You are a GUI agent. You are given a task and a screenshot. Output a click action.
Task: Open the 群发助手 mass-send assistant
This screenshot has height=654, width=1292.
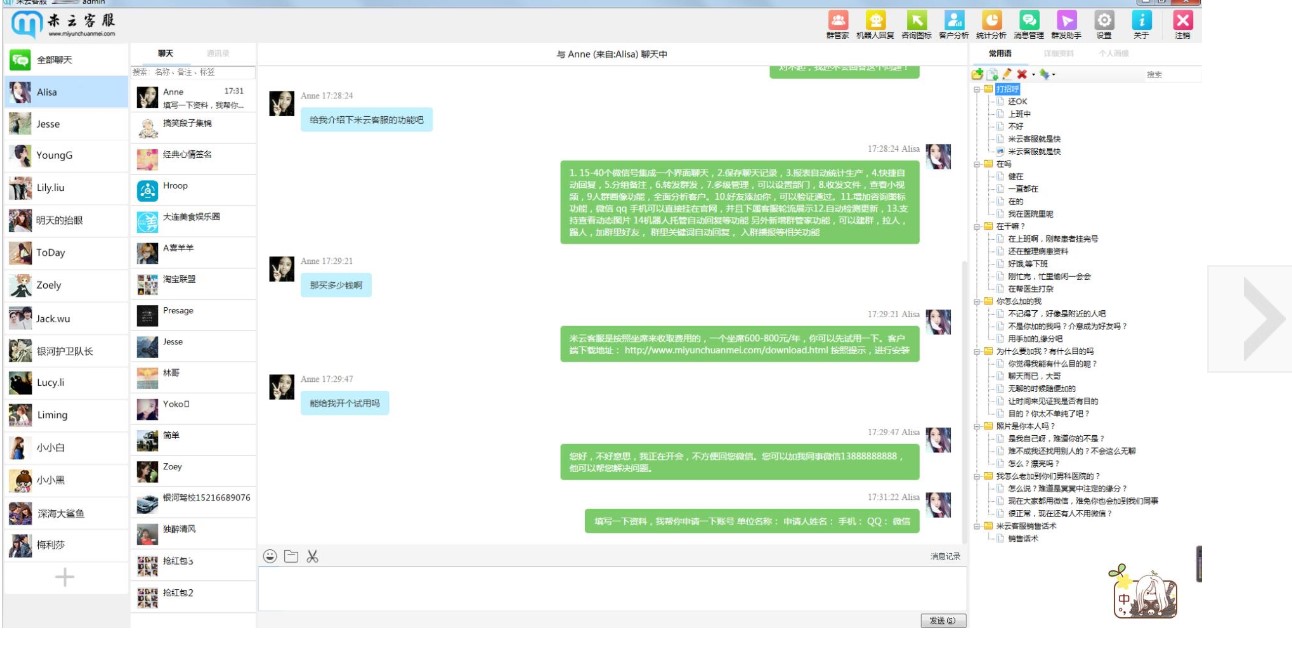point(1067,24)
